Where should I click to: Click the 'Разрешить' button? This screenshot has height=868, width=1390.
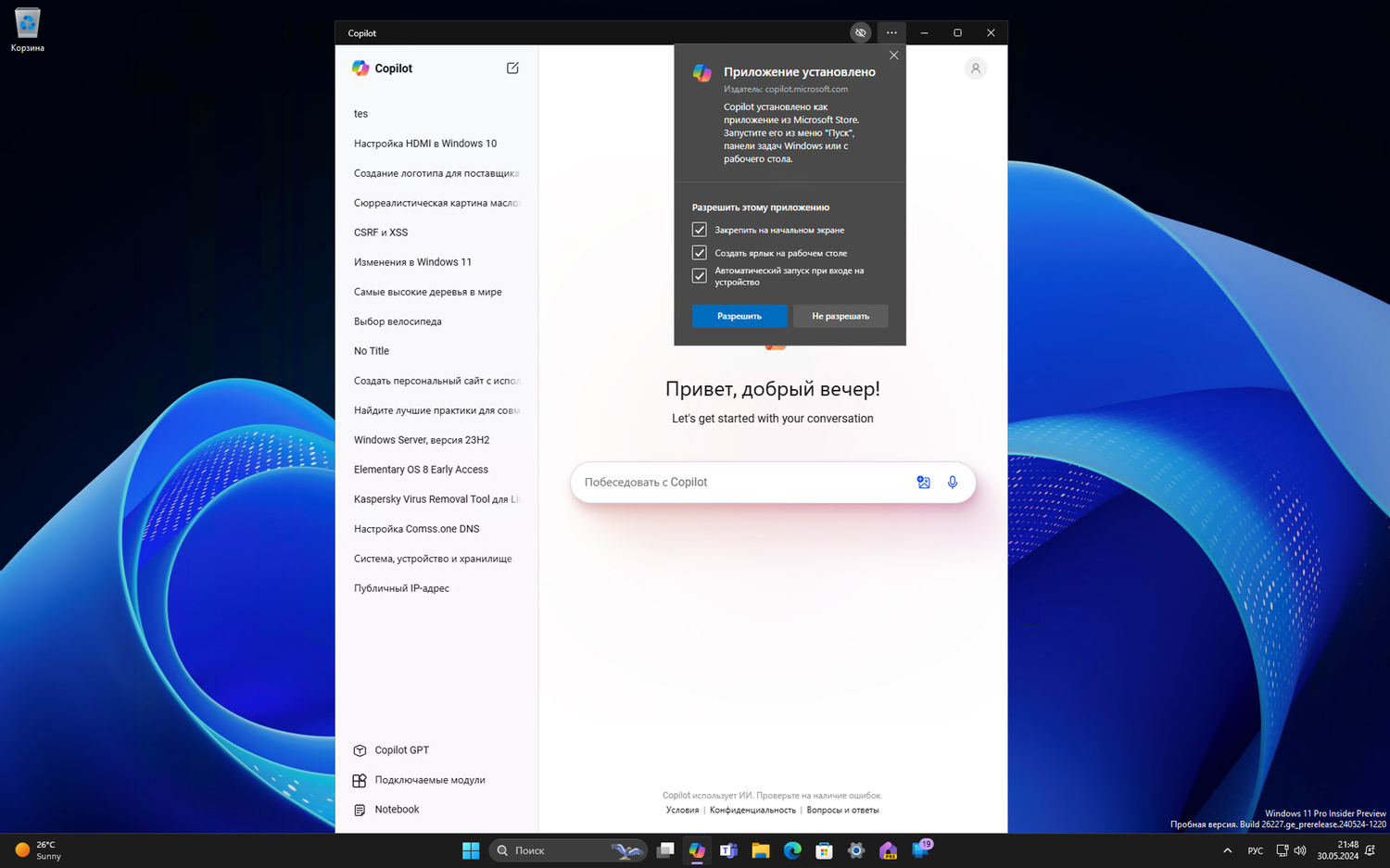pos(739,316)
